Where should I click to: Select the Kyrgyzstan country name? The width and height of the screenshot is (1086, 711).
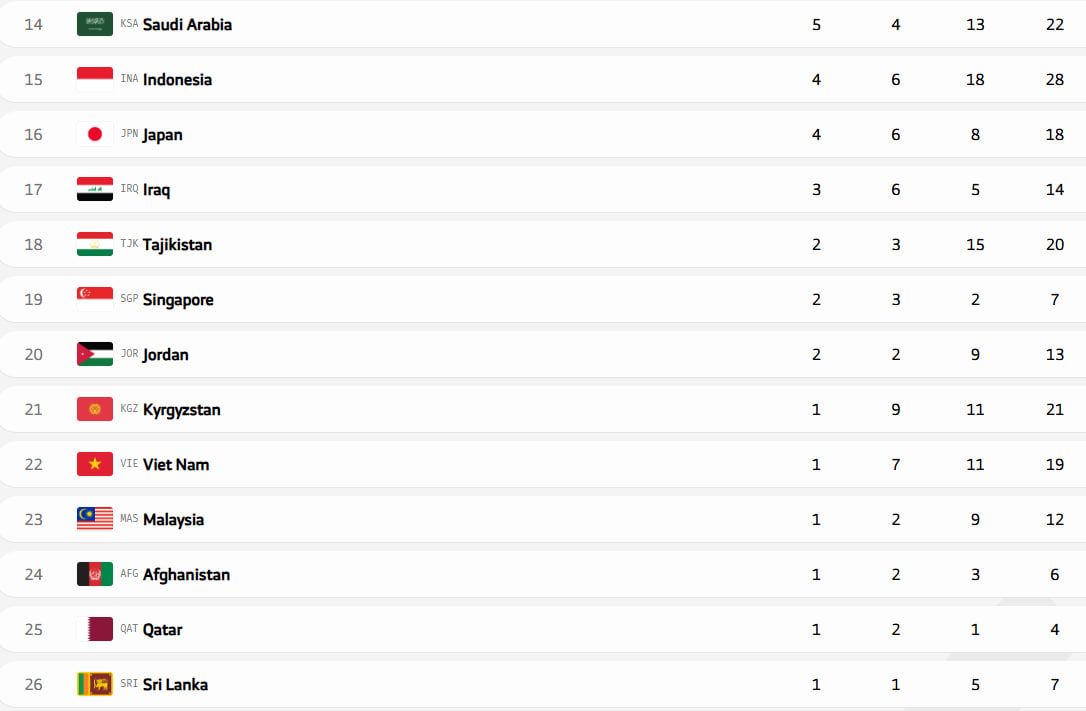click(181, 409)
